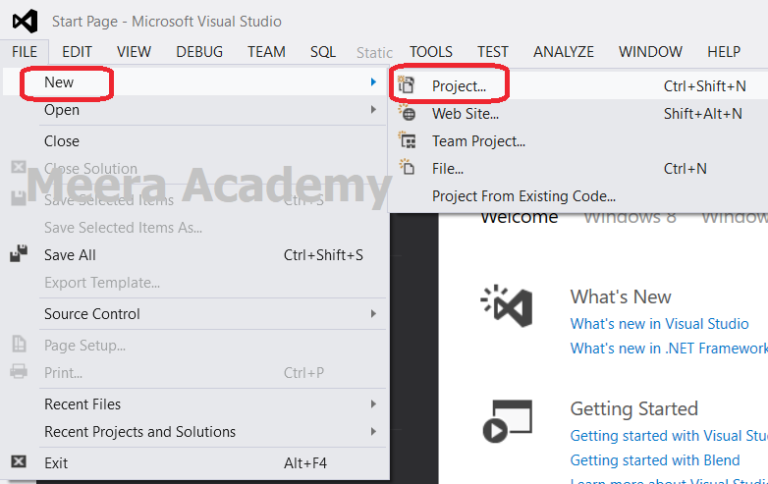Click the Team Project icon
This screenshot has width=768, height=484.
tap(407, 141)
